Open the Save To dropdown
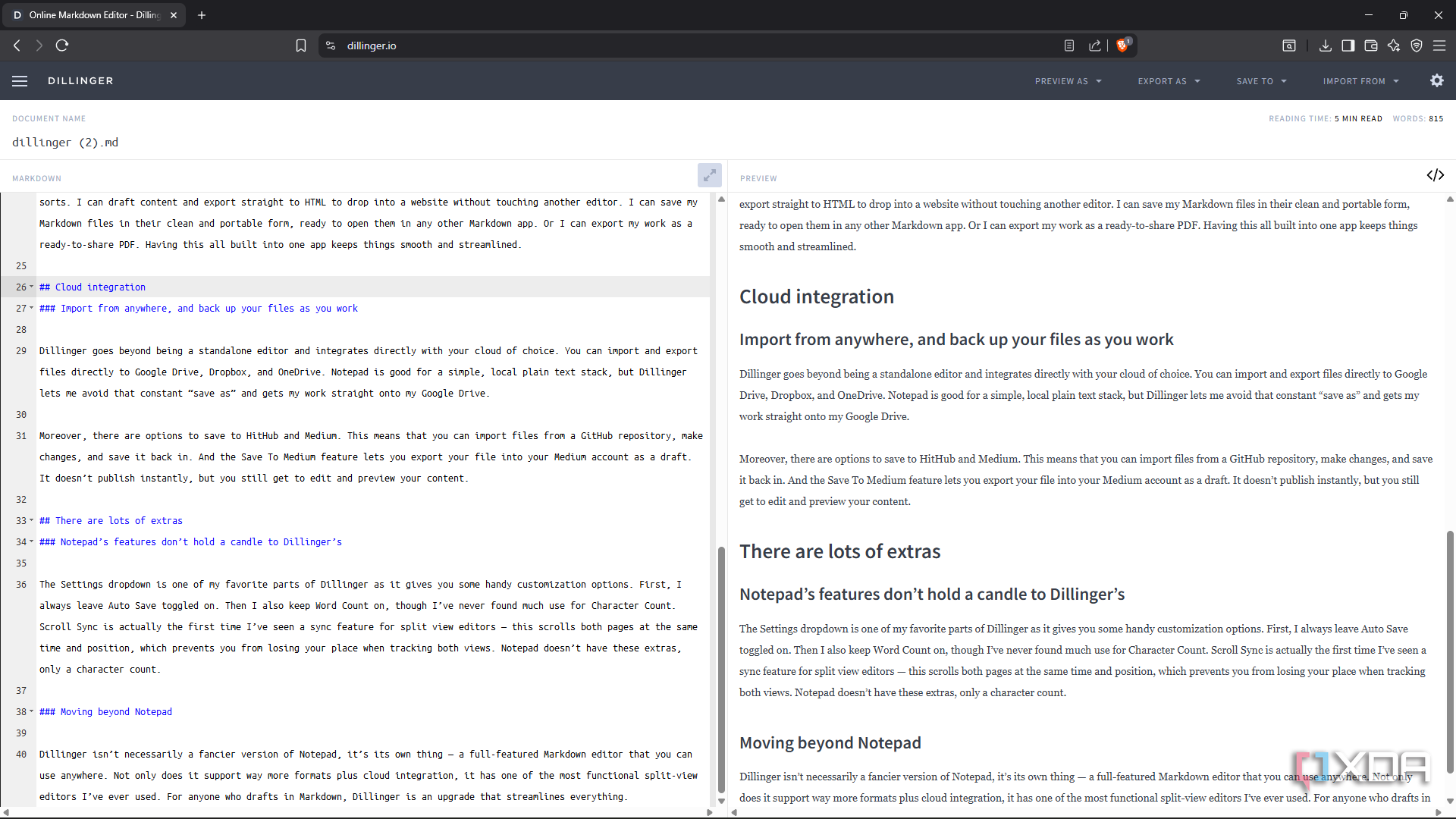This screenshot has height=819, width=1456. pyautogui.click(x=1261, y=81)
